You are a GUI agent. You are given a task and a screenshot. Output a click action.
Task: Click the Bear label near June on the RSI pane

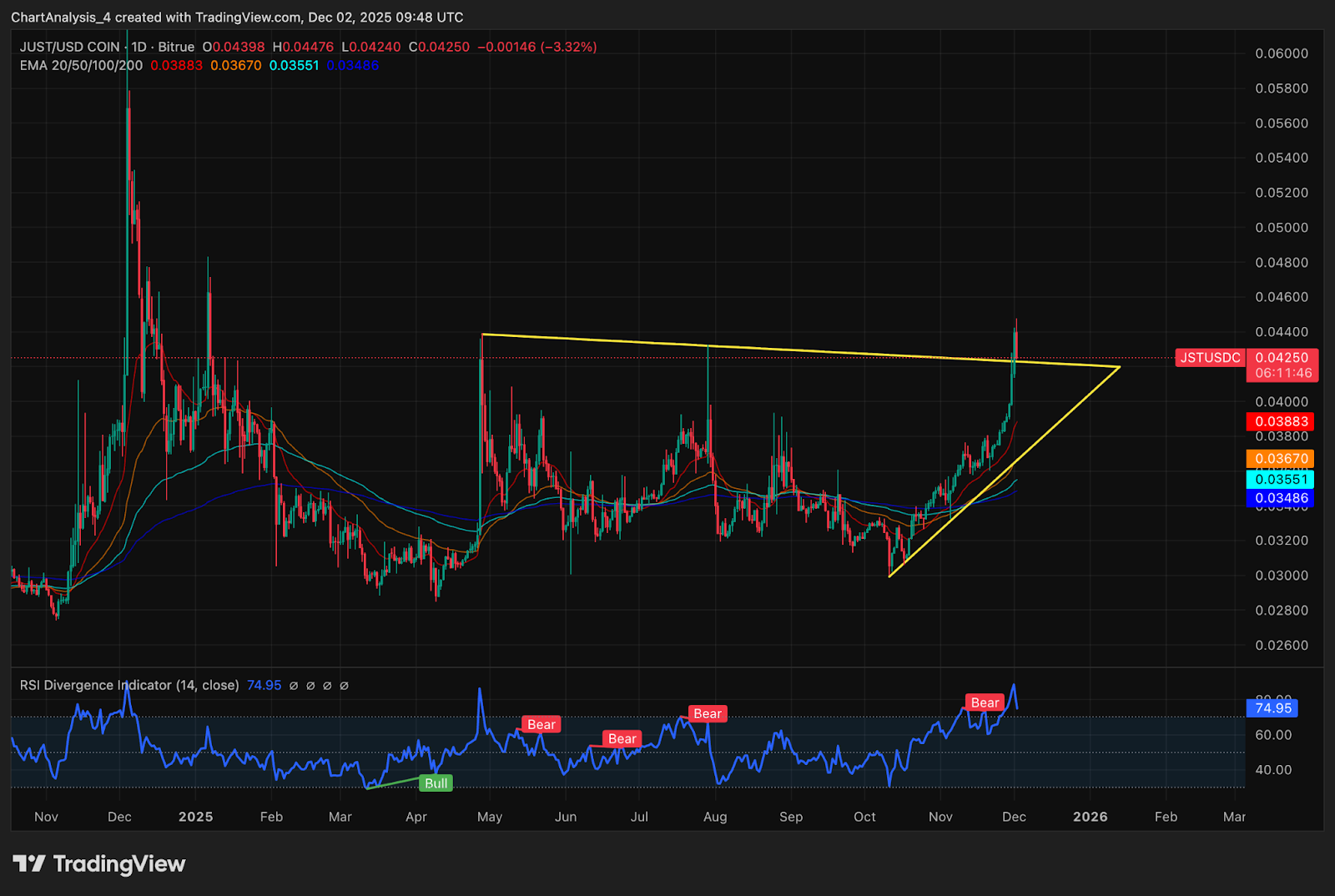click(541, 724)
